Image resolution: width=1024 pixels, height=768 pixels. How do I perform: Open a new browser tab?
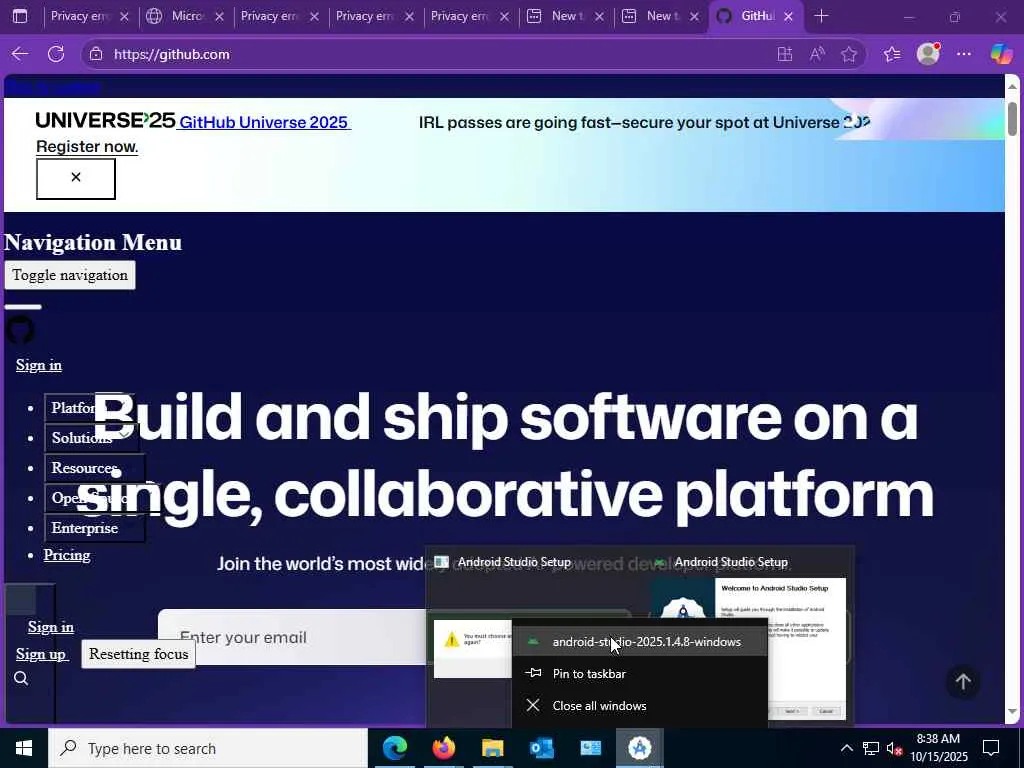(x=822, y=16)
